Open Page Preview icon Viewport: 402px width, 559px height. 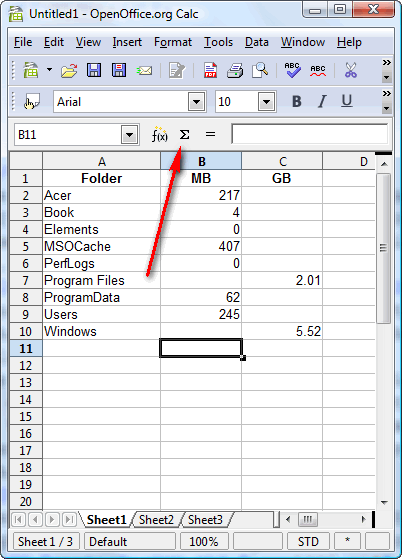coord(260,70)
